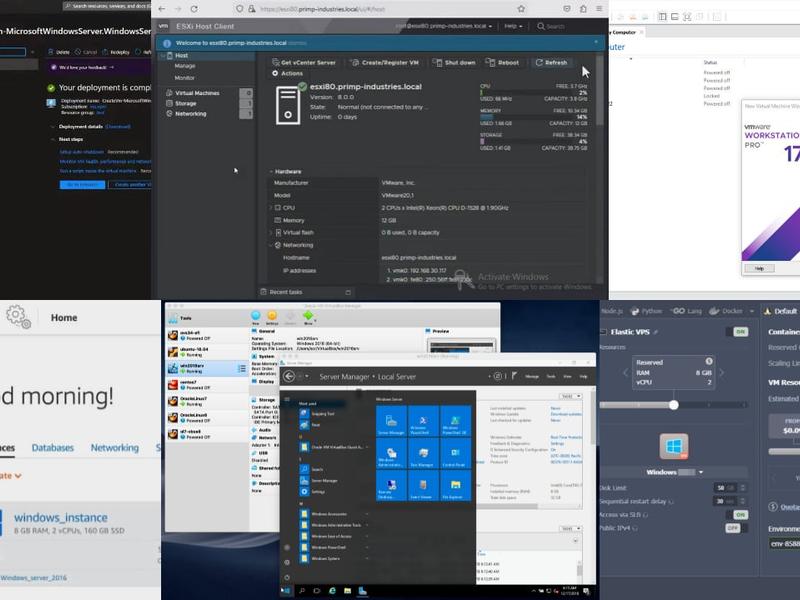
Task: Open Monitor under Host in ESXi navigator
Action: (184, 78)
